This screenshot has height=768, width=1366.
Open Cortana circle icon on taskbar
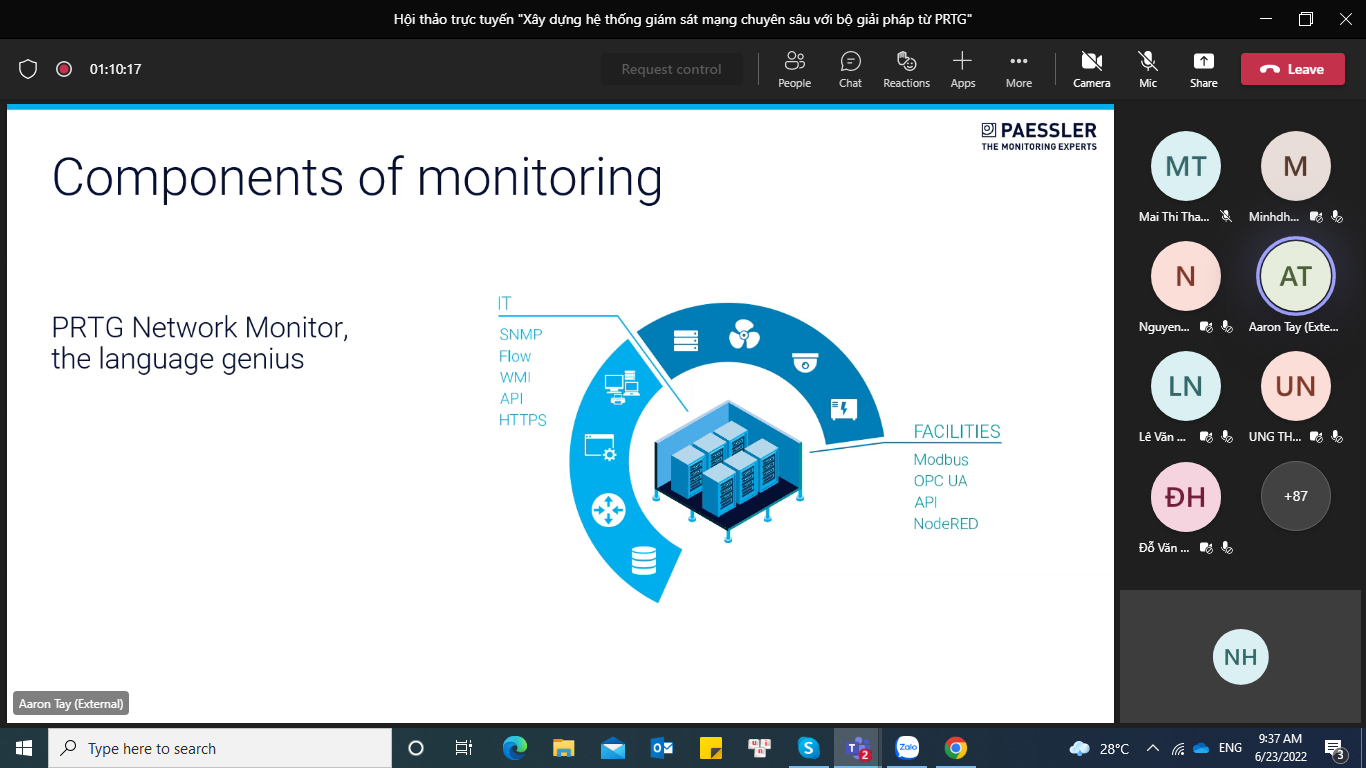(416, 748)
